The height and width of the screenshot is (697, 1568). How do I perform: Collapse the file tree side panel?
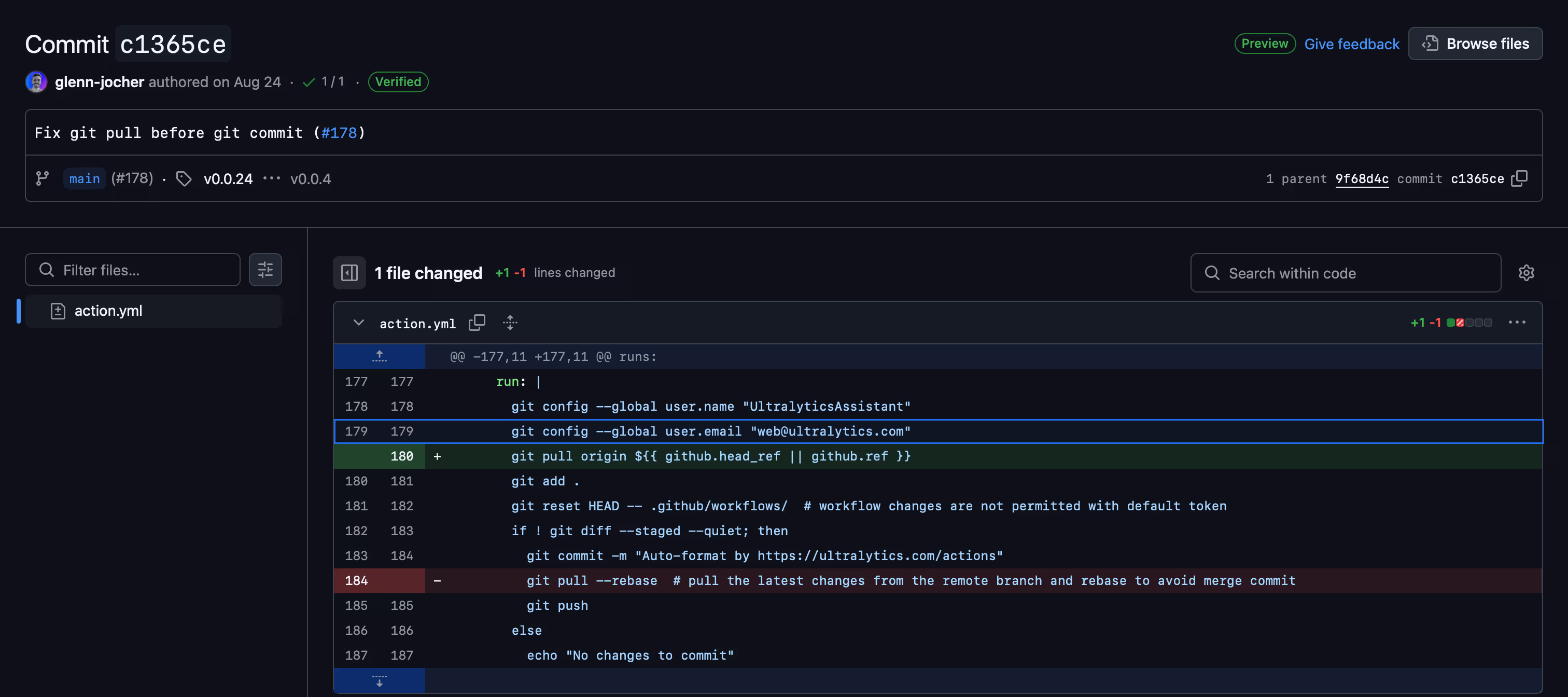pyautogui.click(x=349, y=273)
